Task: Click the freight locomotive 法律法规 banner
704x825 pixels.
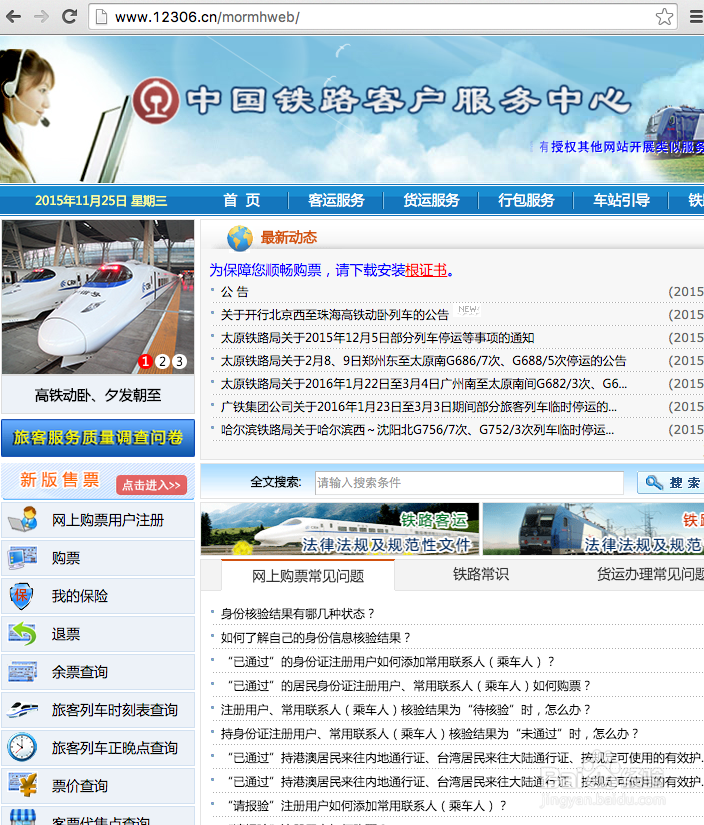Action: point(594,529)
